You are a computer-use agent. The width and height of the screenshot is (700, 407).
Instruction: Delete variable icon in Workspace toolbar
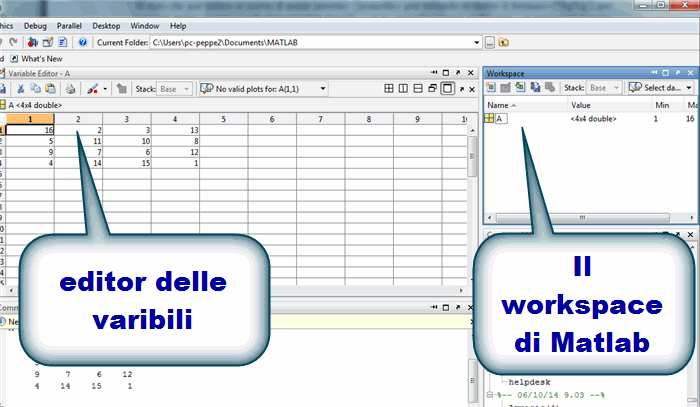point(550,87)
